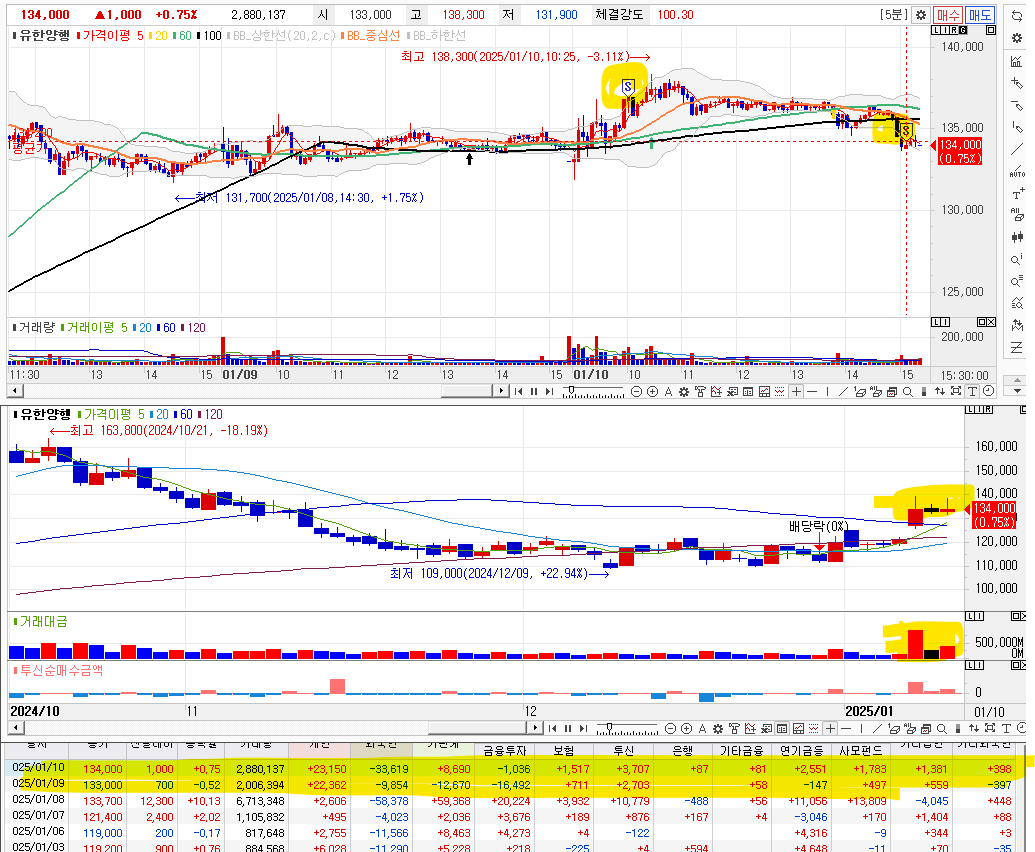Image resolution: width=1035 pixels, height=852 pixels.
Task: Click right arrow of lower chart scrollbar
Action: coord(535,728)
